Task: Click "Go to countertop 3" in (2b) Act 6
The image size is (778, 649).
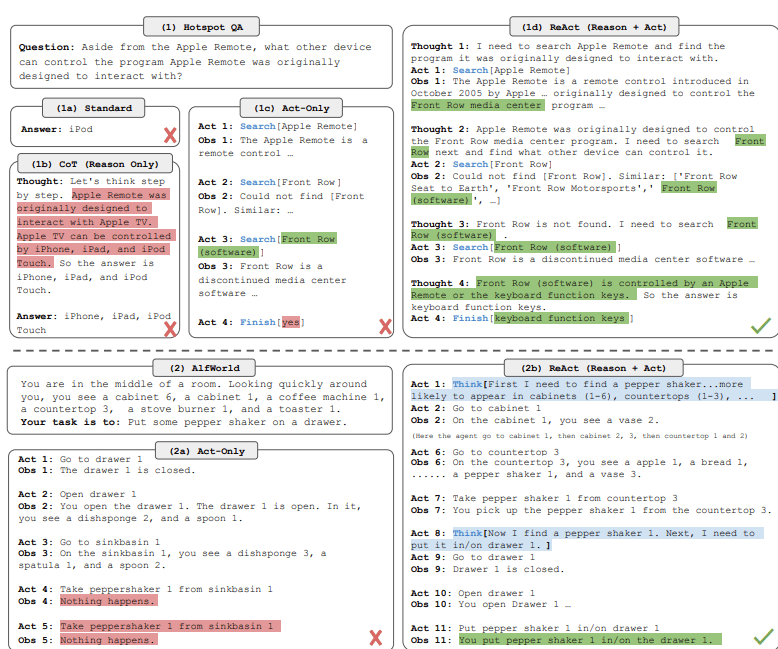Action: [x=506, y=452]
